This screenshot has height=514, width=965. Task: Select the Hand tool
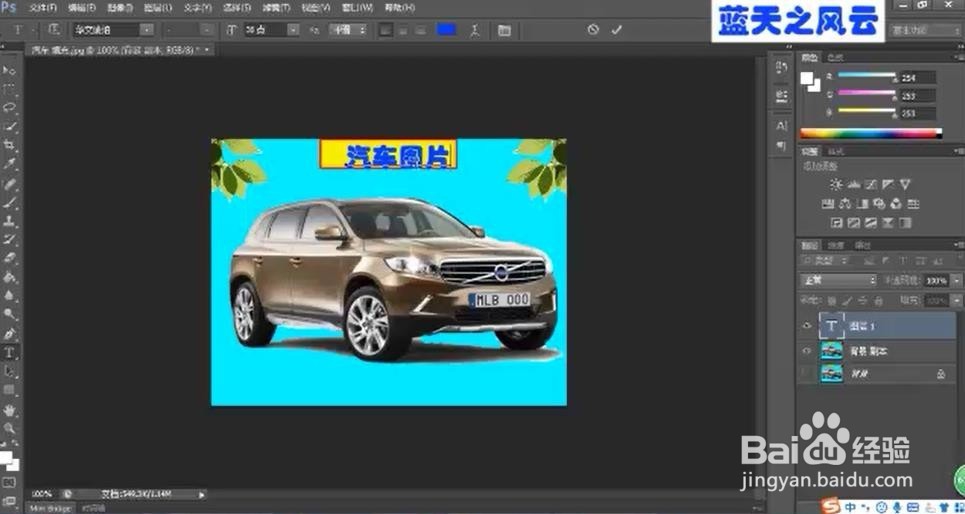click(10, 409)
